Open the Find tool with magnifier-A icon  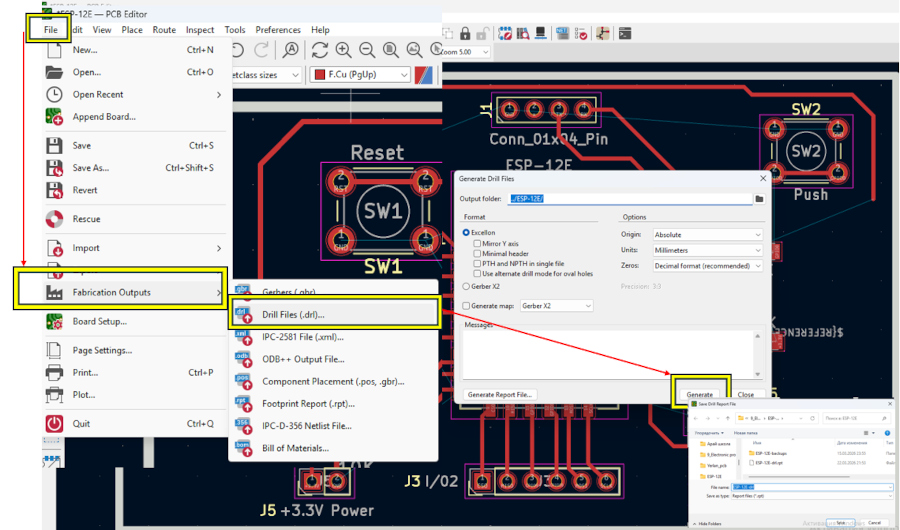[x=290, y=51]
